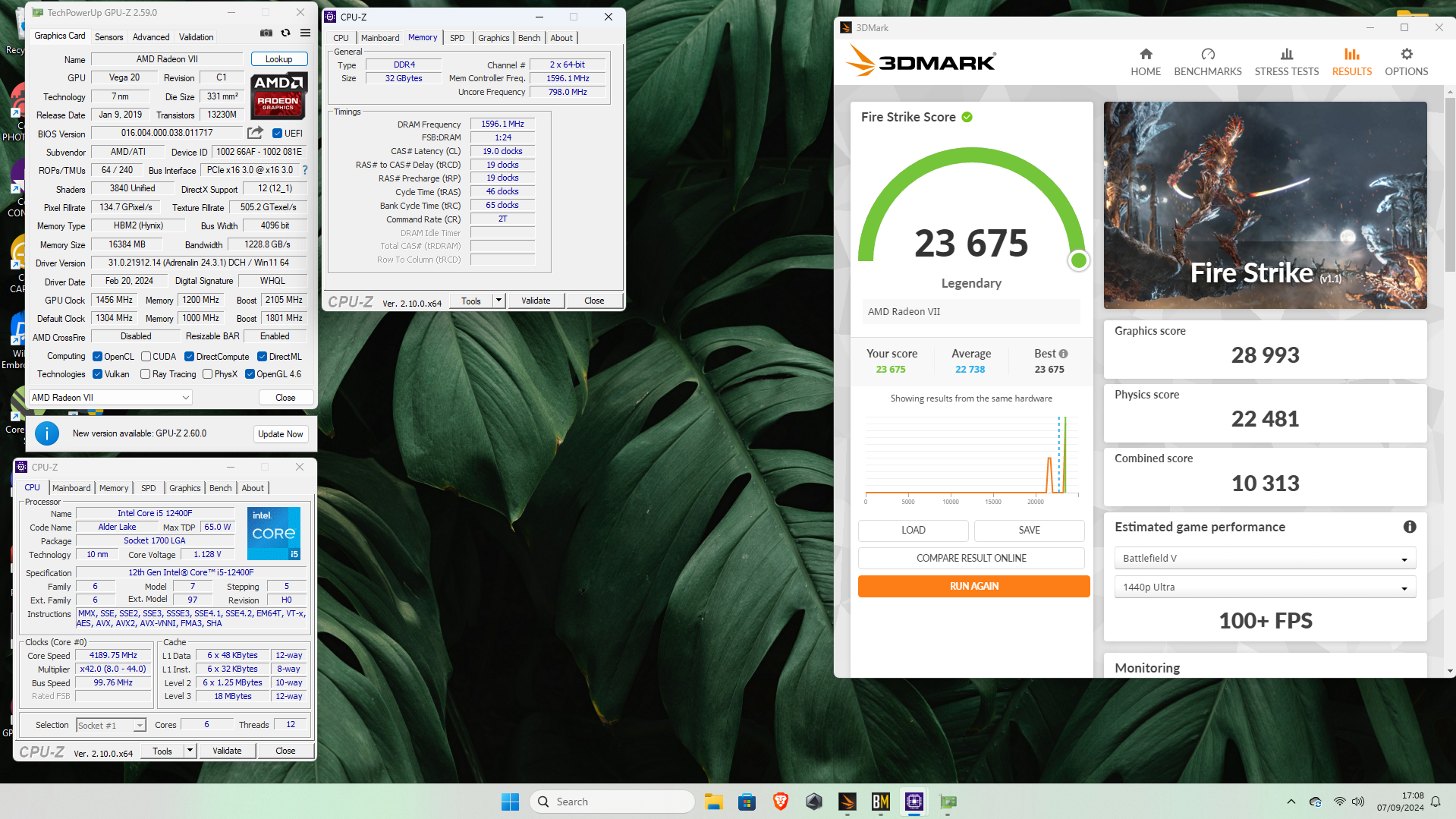Open the AMD Radeon VII GPU selector dropdown
The image size is (1456, 819).
coord(110,398)
